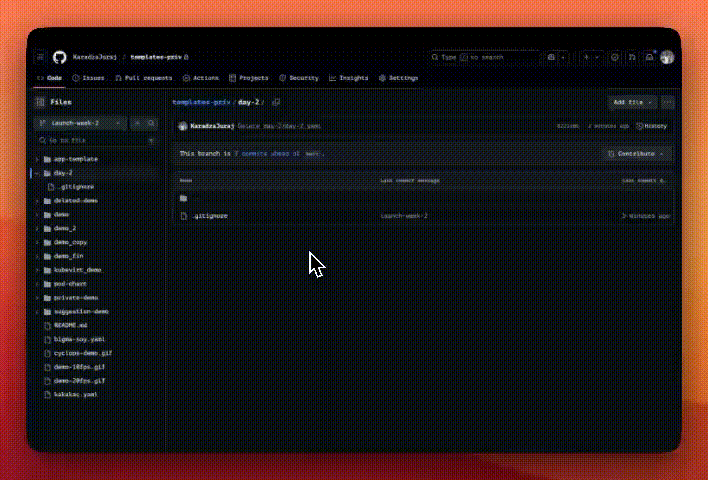Open the Add file dropdown
This screenshot has width=708, height=480.
pos(632,102)
